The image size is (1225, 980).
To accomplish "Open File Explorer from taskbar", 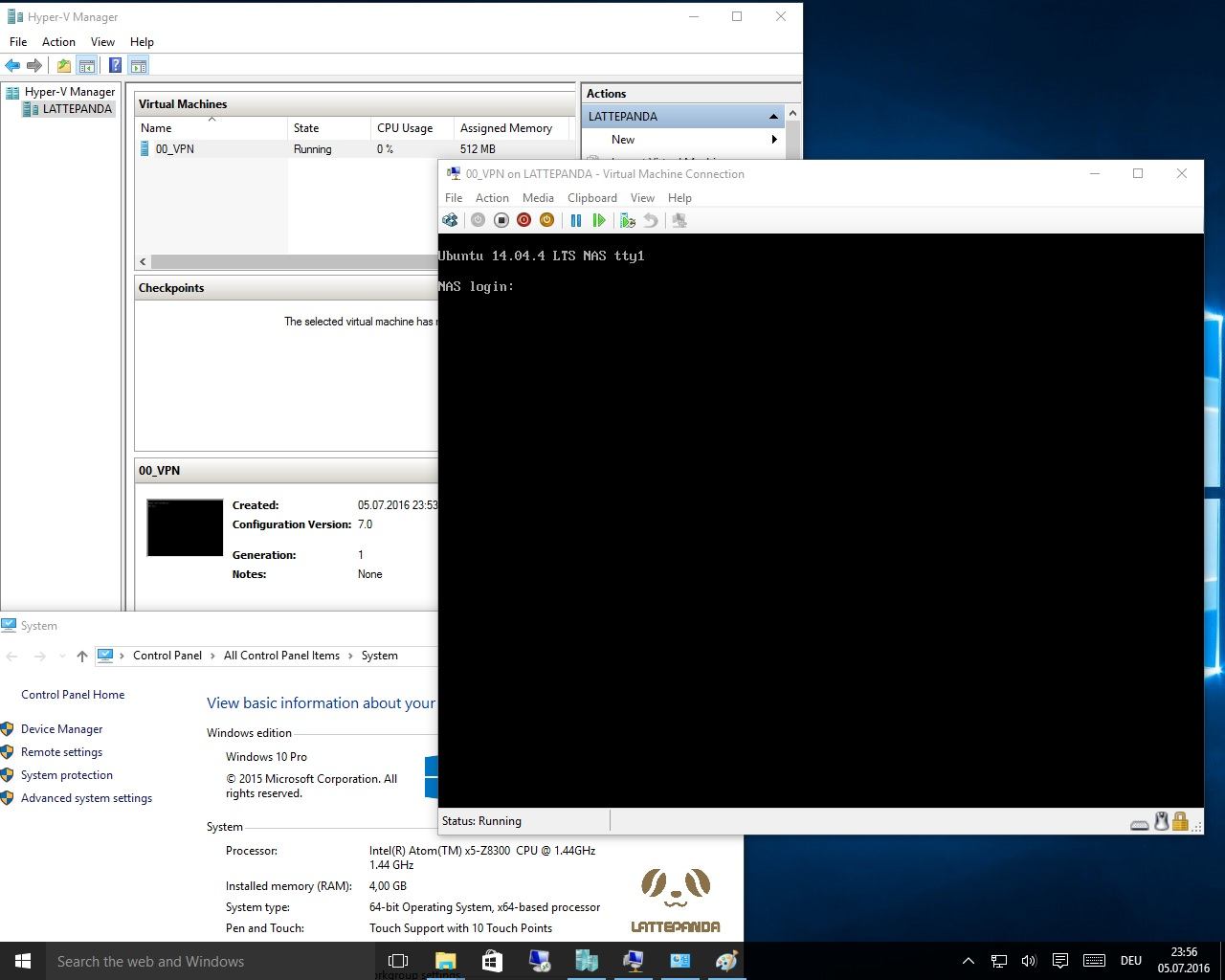I will coord(446,961).
